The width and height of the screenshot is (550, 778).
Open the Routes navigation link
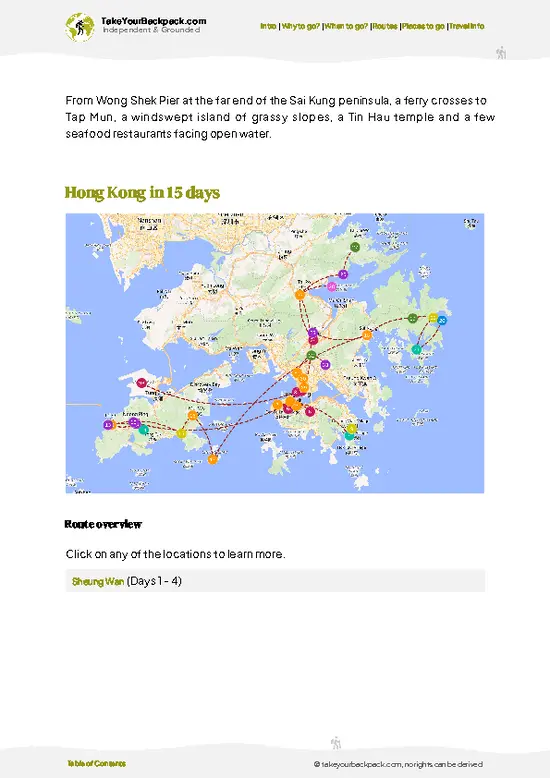(385, 26)
